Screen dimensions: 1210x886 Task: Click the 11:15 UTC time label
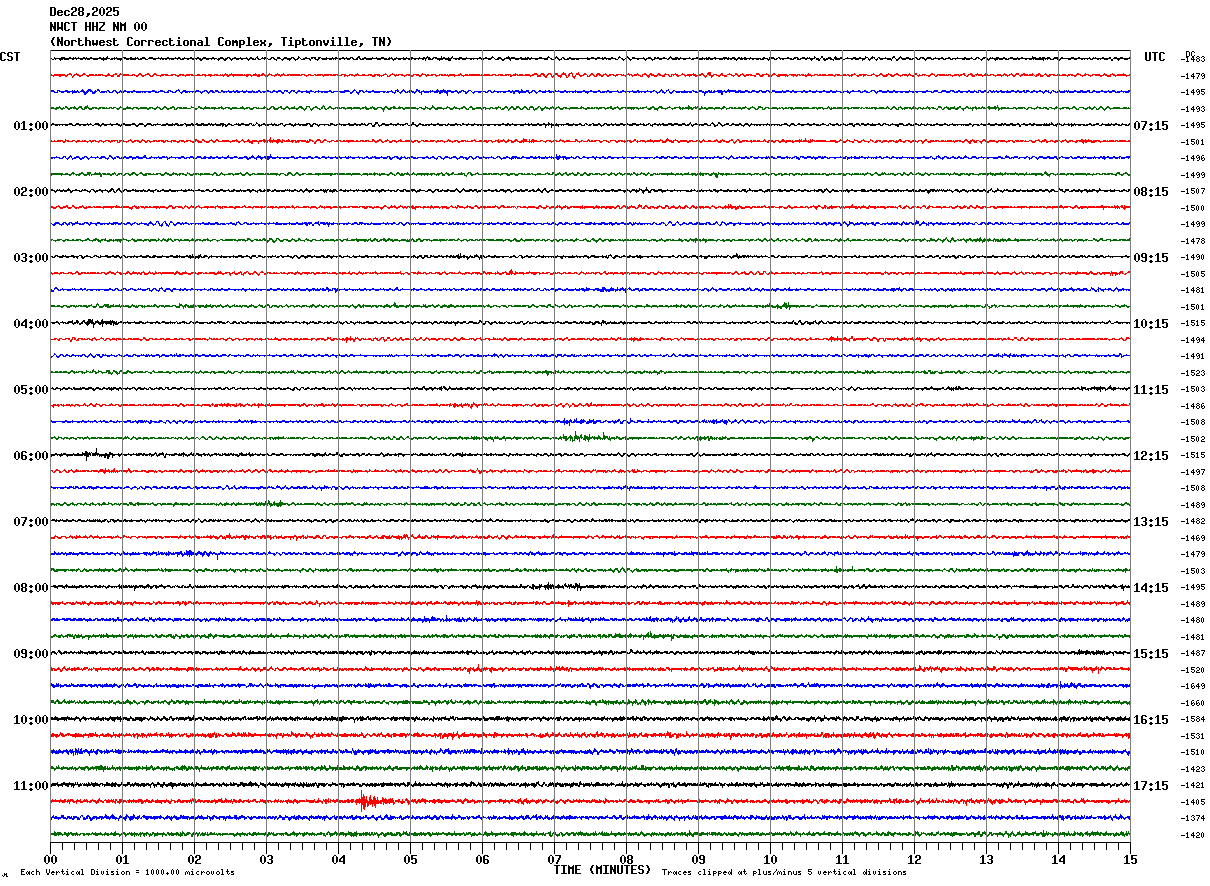[x=1151, y=390]
